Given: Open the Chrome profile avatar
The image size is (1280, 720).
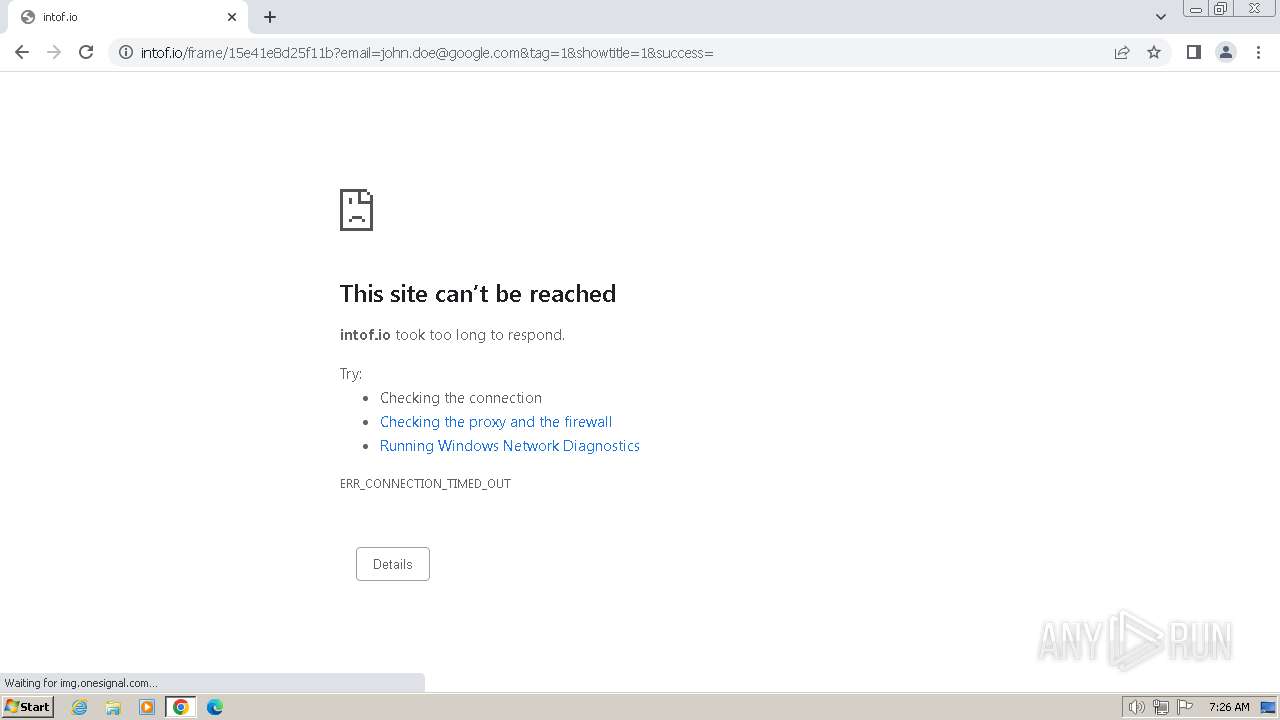Looking at the screenshot, I should (x=1226, y=52).
